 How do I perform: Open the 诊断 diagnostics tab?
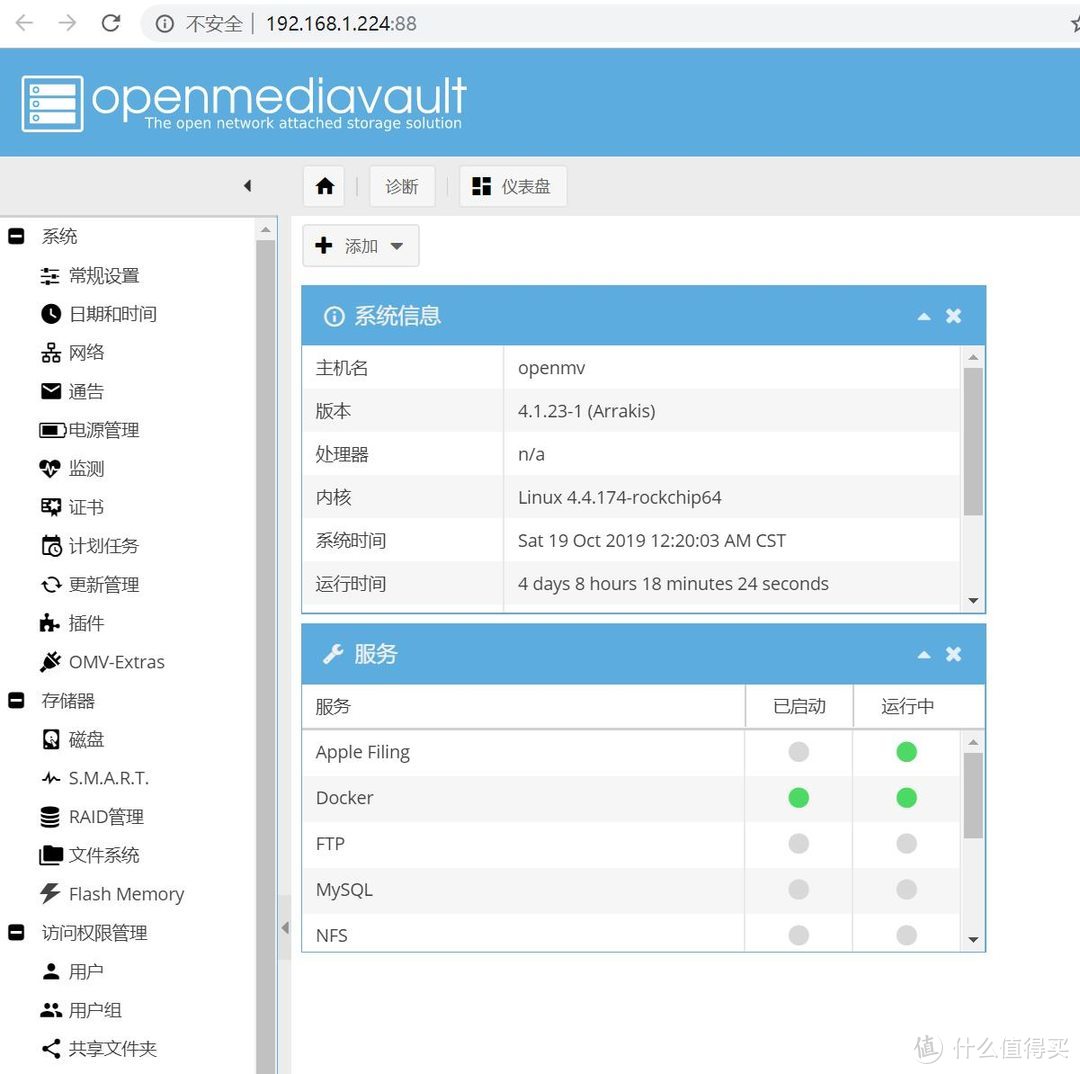coord(402,186)
